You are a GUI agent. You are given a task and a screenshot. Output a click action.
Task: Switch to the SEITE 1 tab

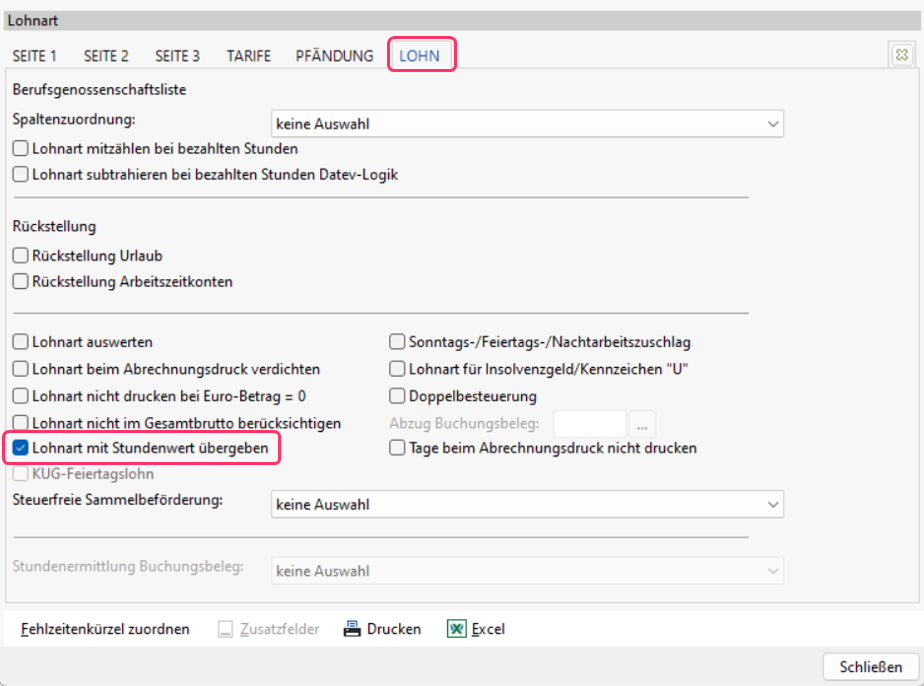pyautogui.click(x=35, y=56)
